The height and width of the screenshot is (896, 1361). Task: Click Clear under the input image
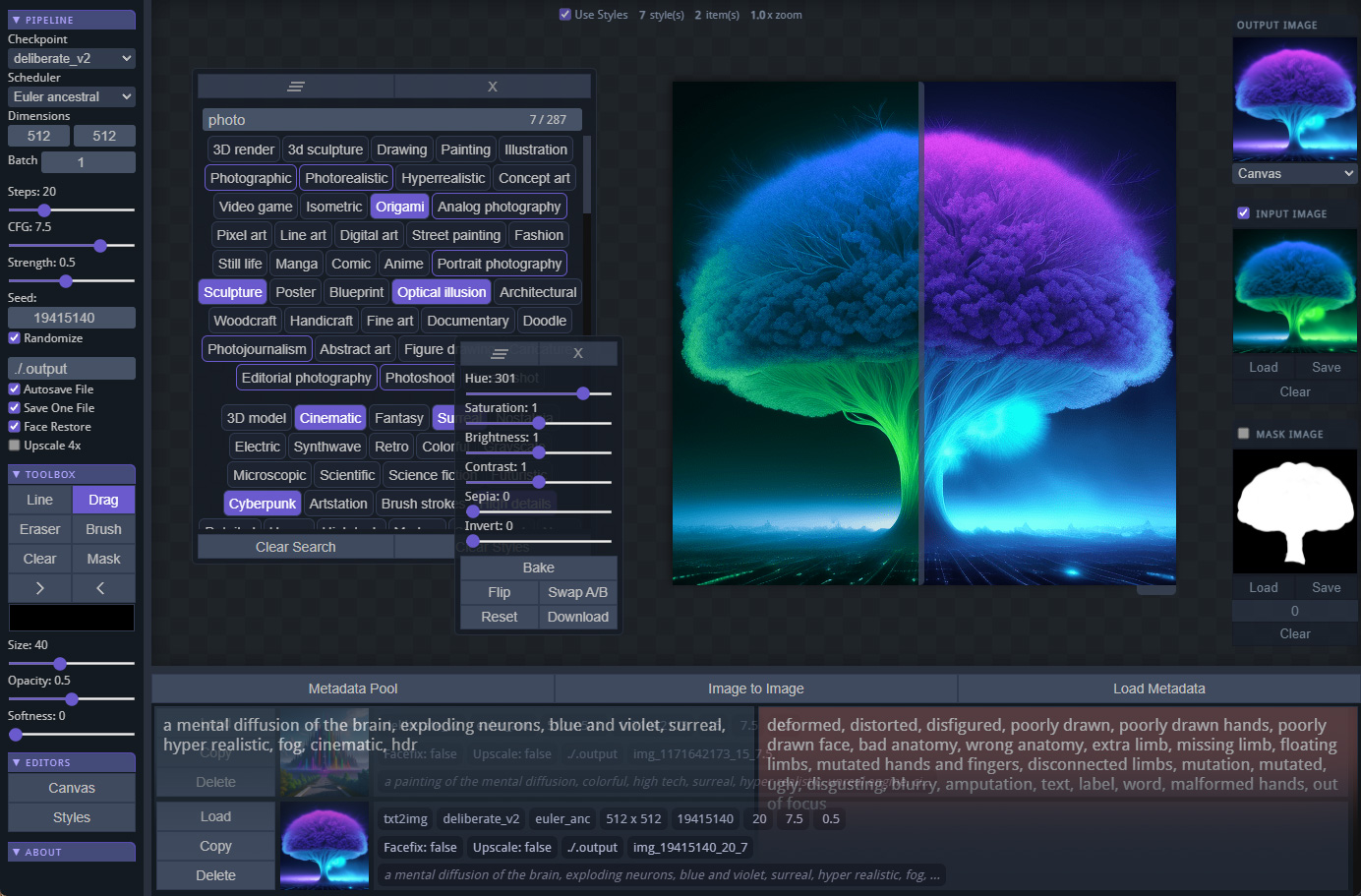pos(1295,391)
